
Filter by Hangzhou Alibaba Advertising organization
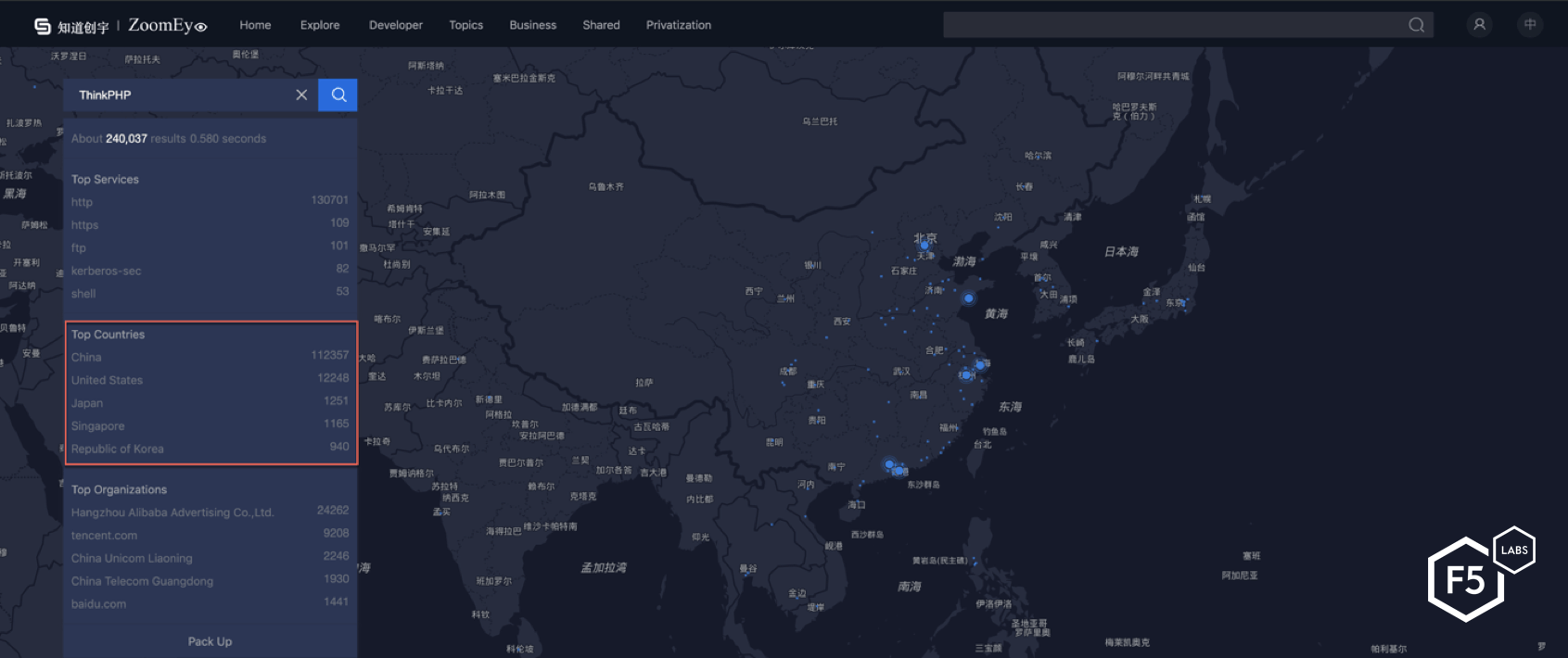(x=172, y=512)
